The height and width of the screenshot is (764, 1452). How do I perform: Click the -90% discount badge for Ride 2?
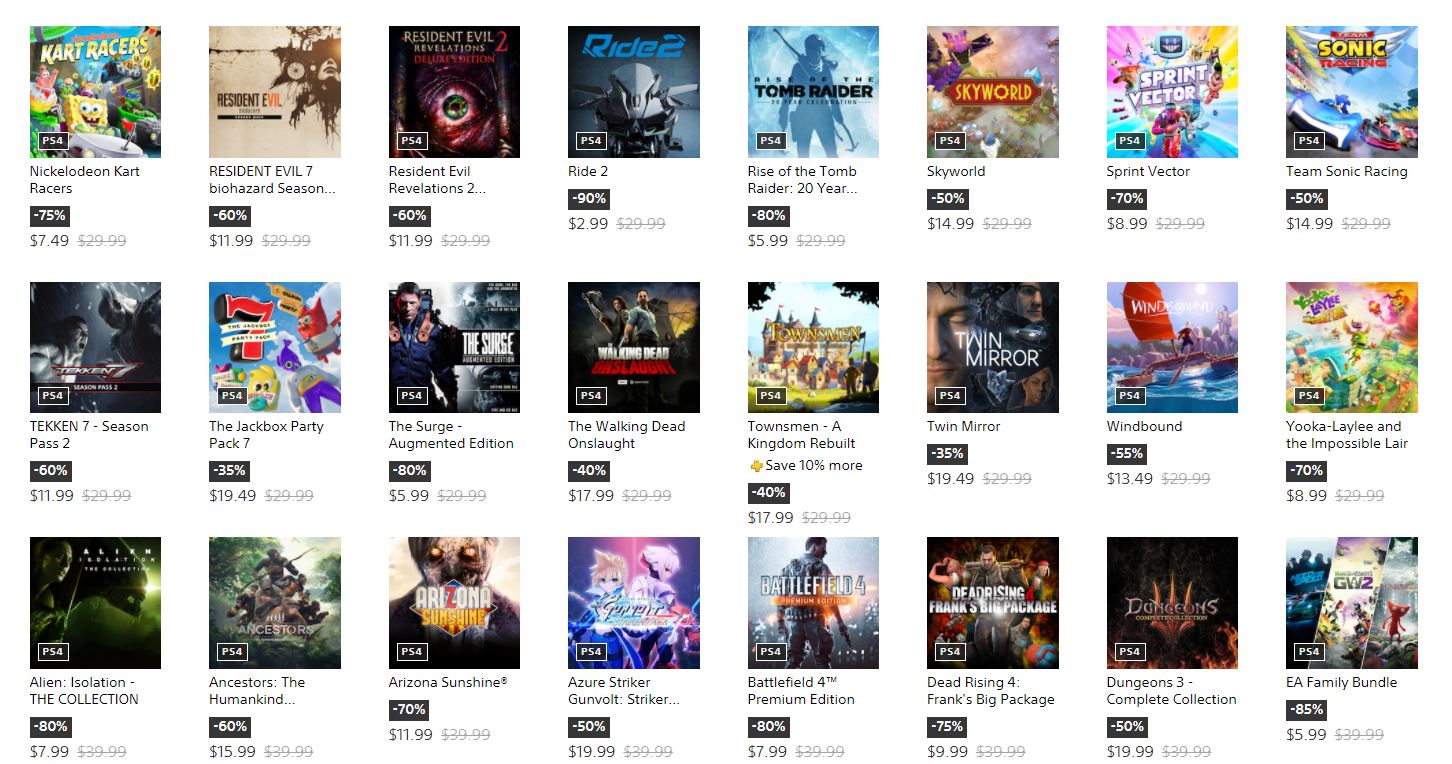point(588,198)
